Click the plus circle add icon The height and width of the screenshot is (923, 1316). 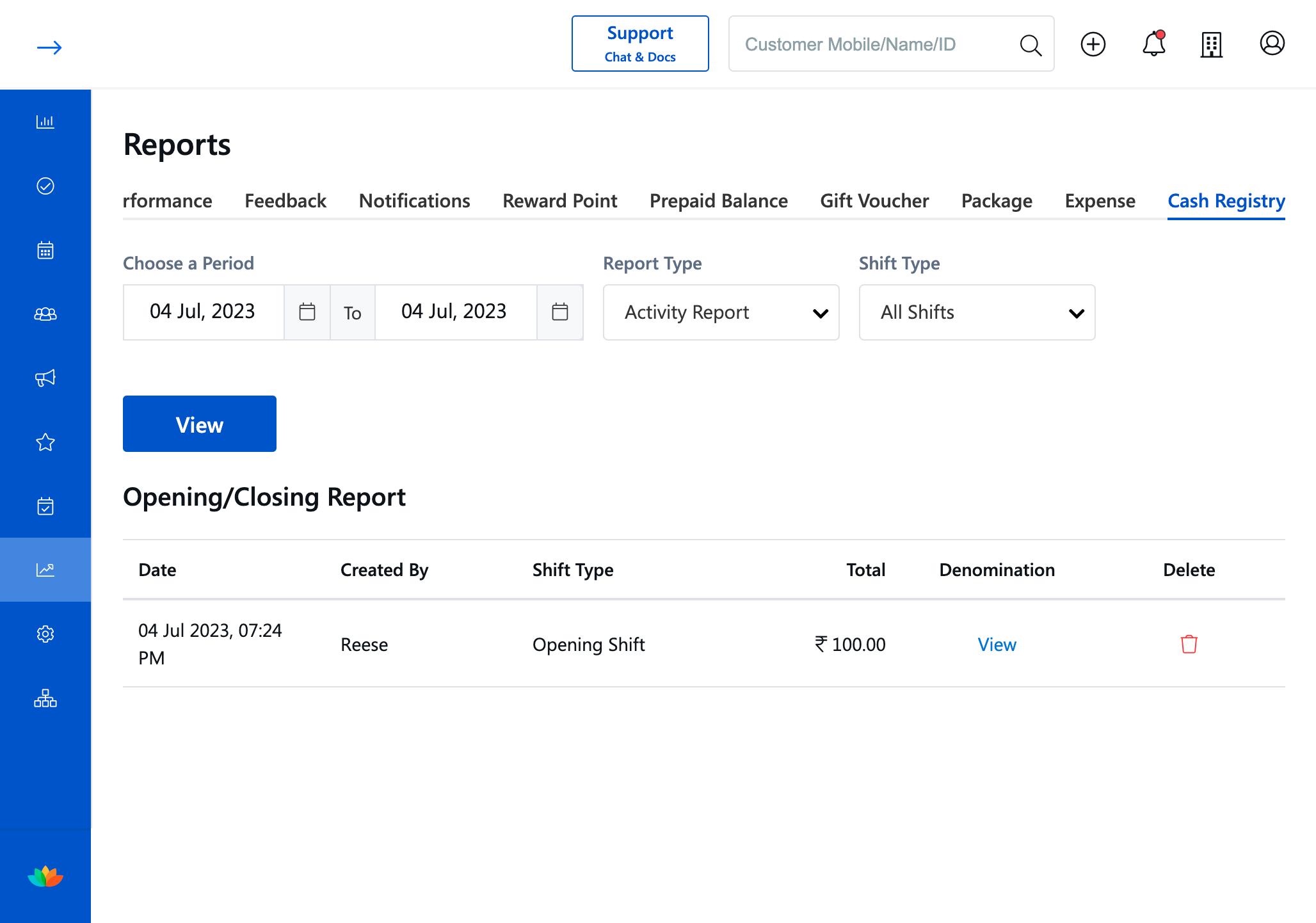point(1093,44)
